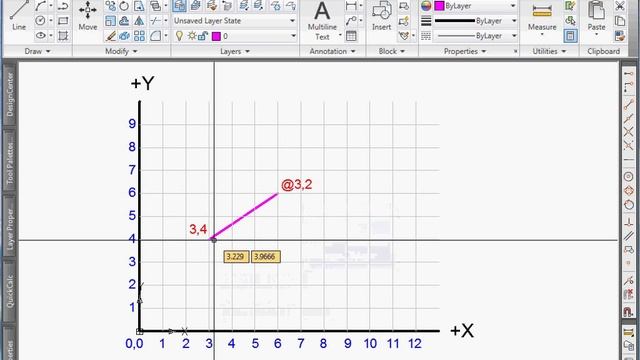The width and height of the screenshot is (640, 360).
Task: Click the color wheel icon in Properties
Action: 426,6
